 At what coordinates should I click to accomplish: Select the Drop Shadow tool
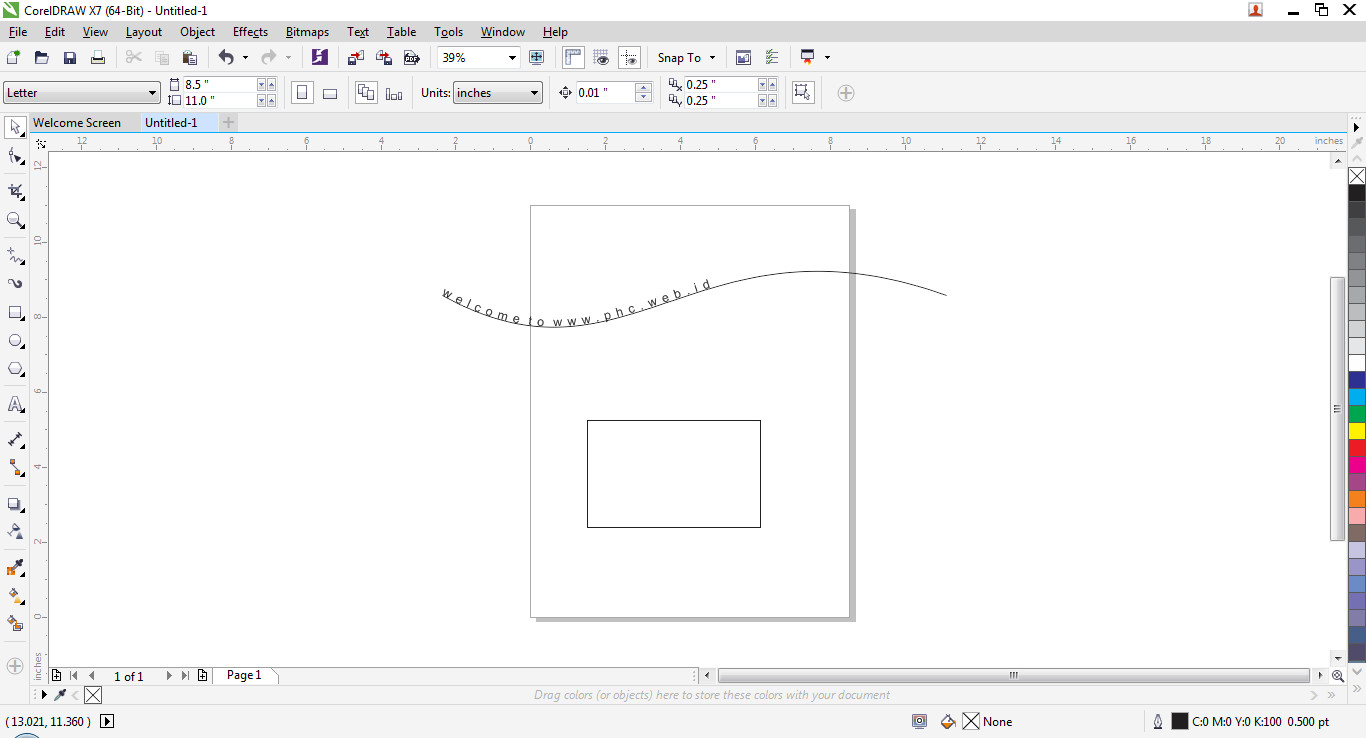point(16,504)
